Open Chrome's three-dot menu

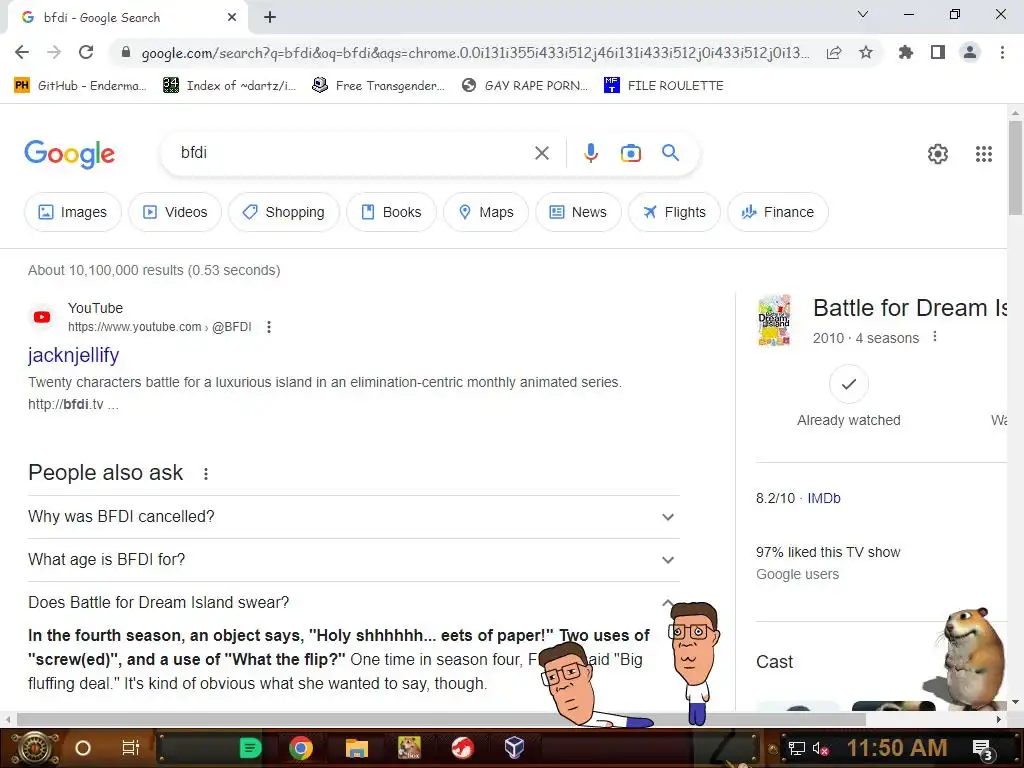click(x=1002, y=52)
